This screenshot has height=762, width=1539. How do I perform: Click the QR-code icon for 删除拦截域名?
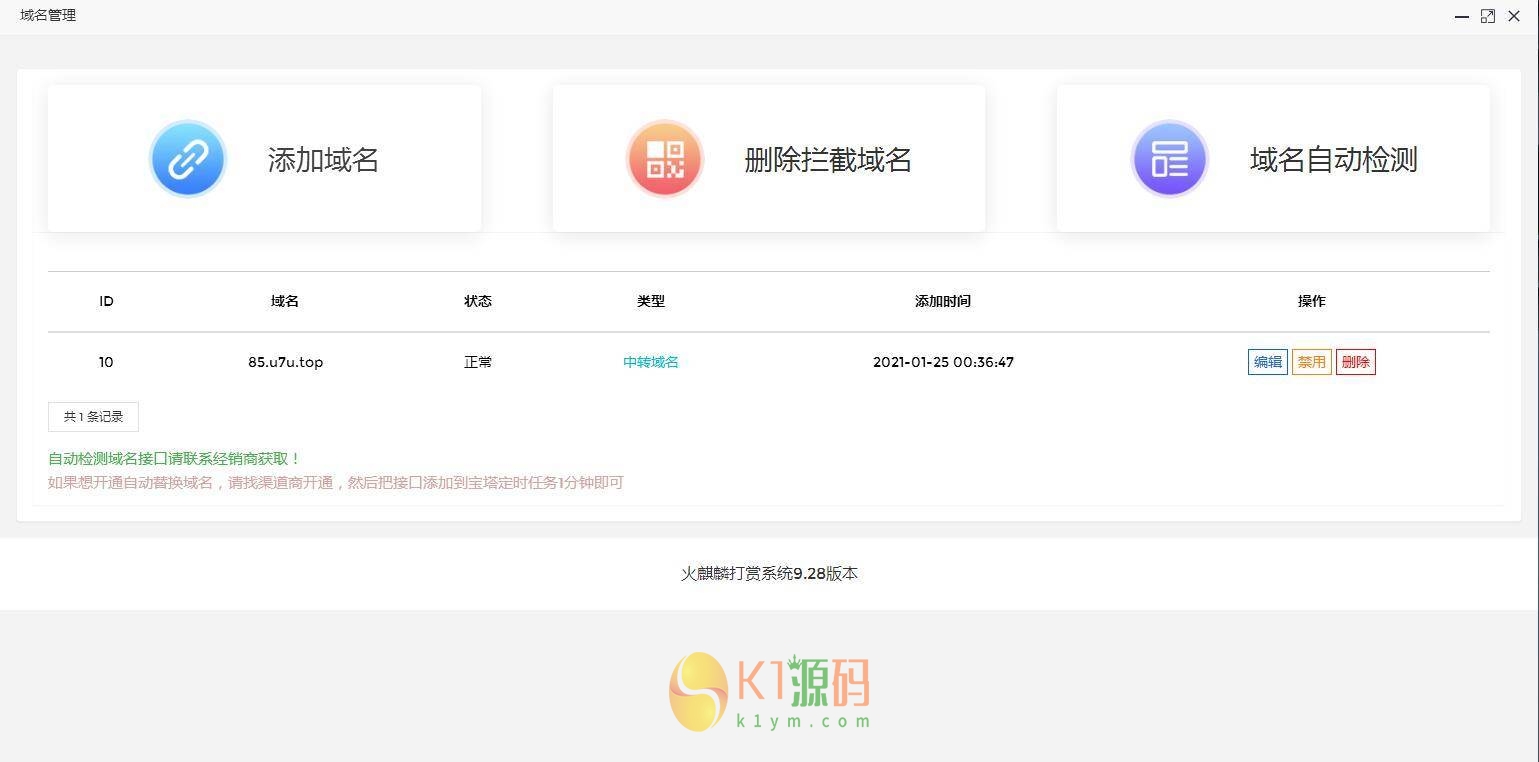click(x=664, y=158)
